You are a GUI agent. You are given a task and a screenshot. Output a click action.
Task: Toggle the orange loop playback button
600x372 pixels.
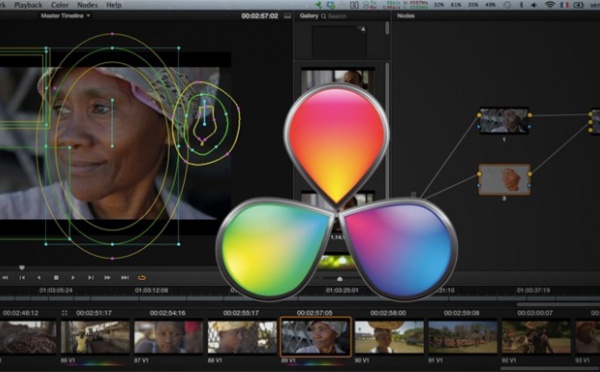pos(142,277)
